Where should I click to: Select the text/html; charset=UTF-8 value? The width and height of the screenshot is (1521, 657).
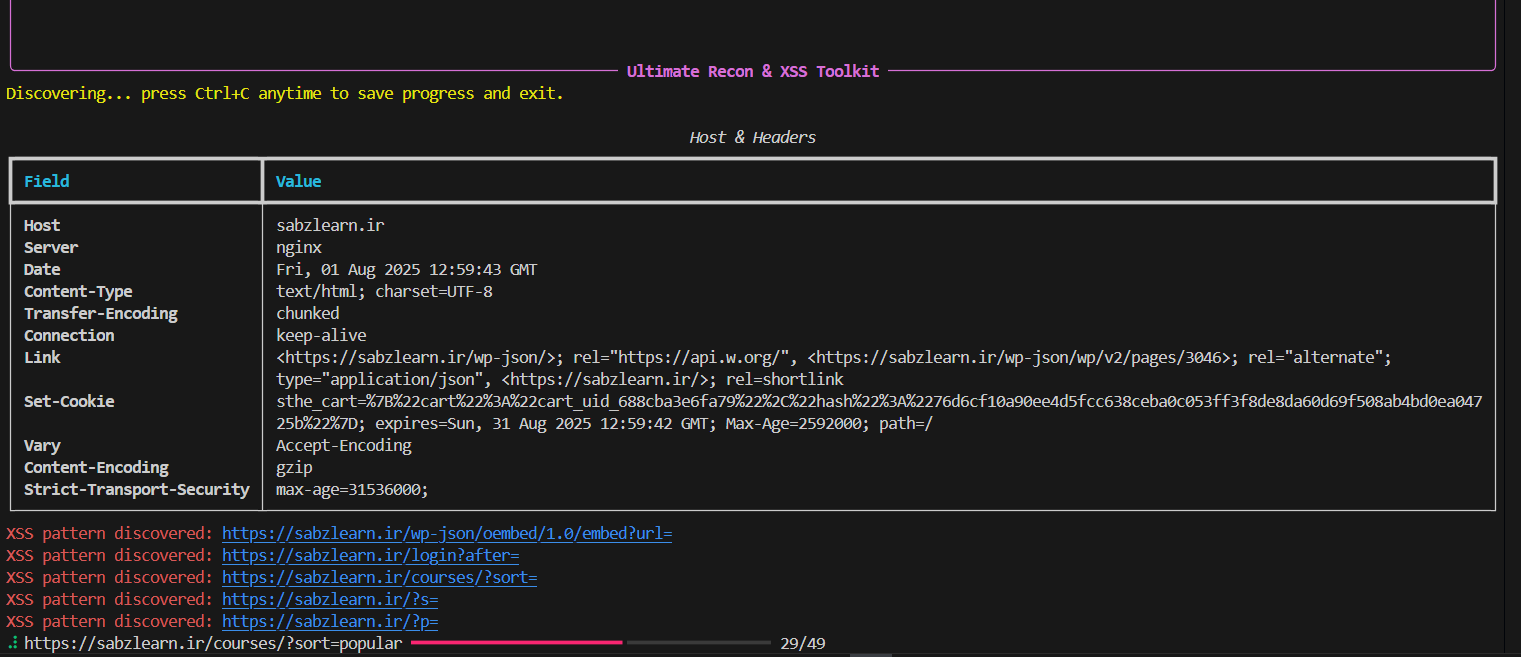384,292
